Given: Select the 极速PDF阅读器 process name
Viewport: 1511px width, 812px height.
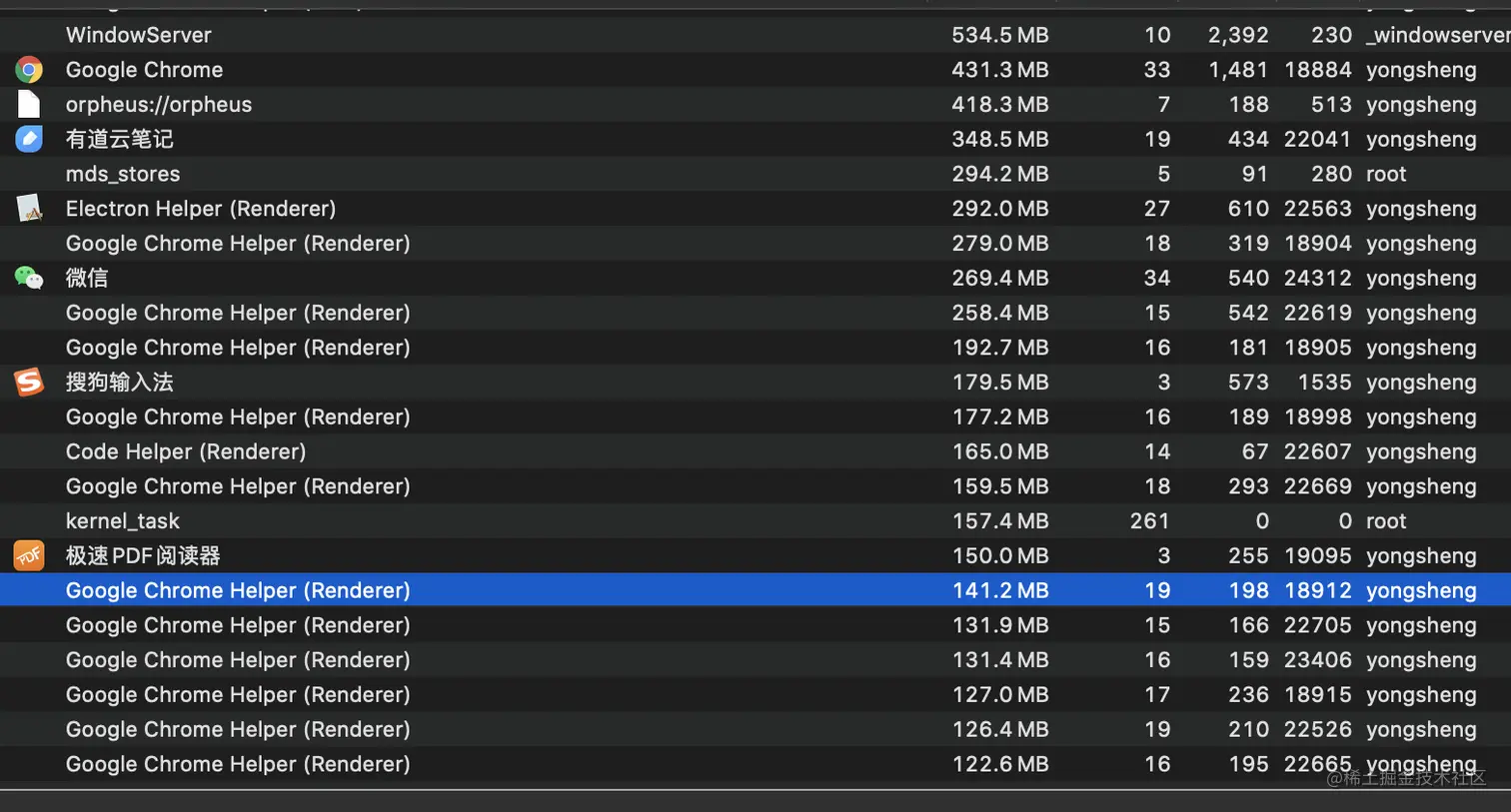Looking at the screenshot, I should [x=143, y=555].
